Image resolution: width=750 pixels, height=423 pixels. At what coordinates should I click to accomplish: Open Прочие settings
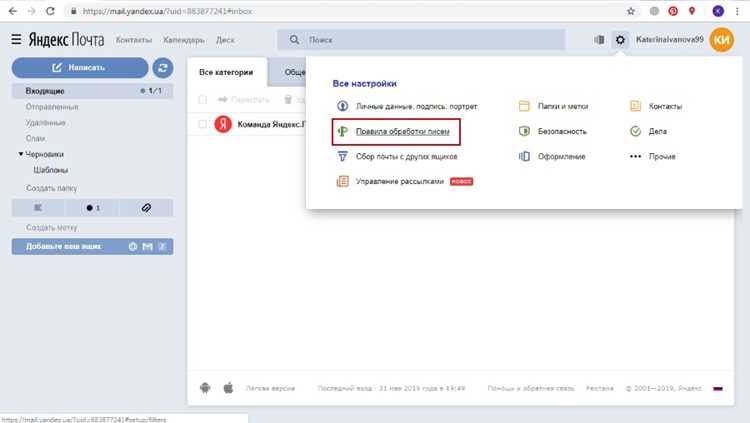662,156
